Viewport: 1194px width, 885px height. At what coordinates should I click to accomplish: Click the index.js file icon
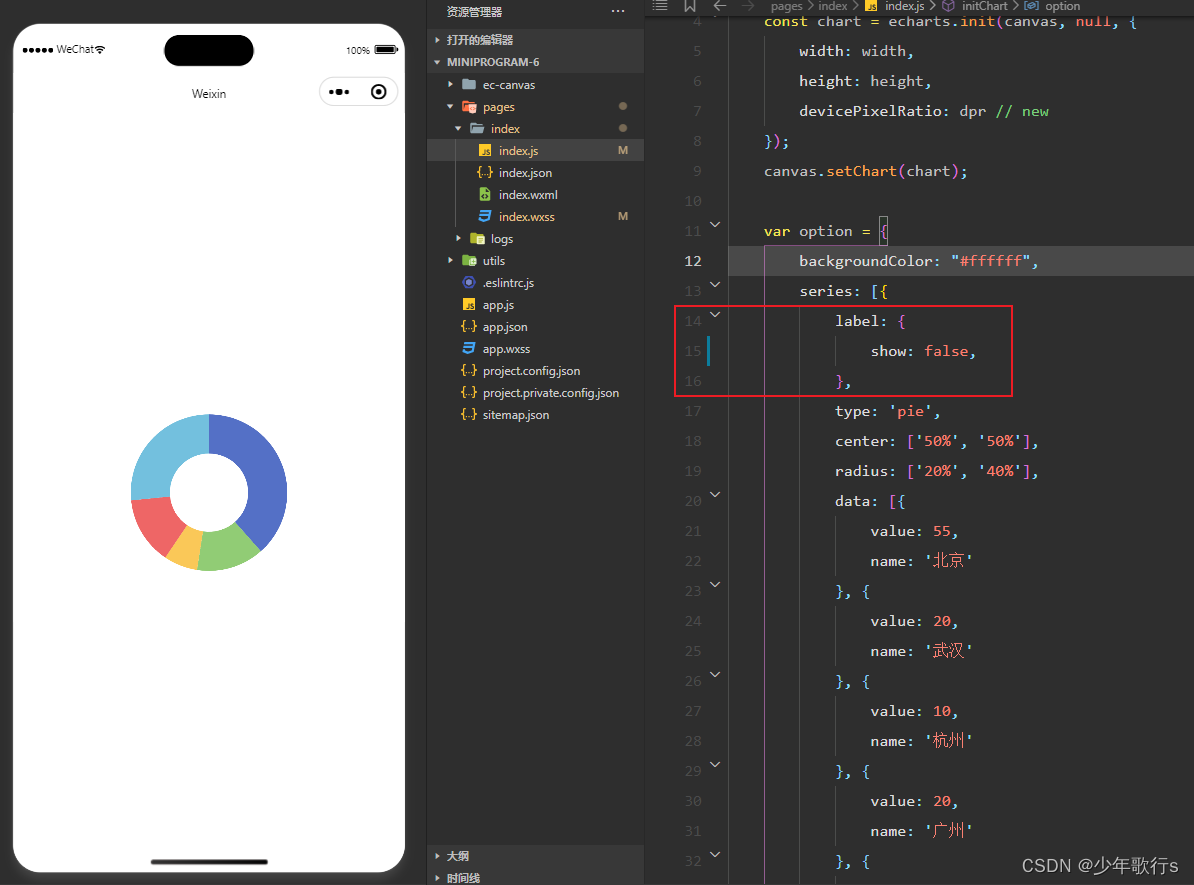coord(485,151)
